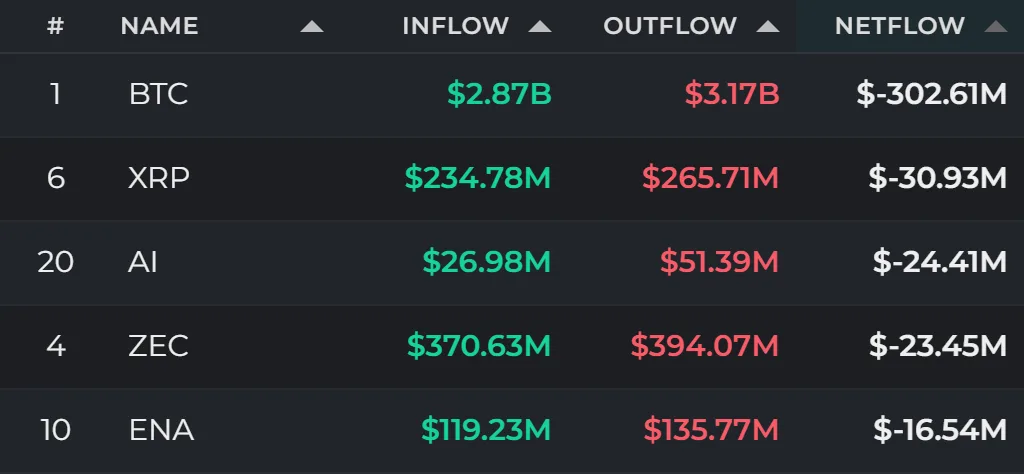Click rank number 6 in XRP row
Image resolution: width=1024 pixels, height=474 pixels.
pos(56,178)
